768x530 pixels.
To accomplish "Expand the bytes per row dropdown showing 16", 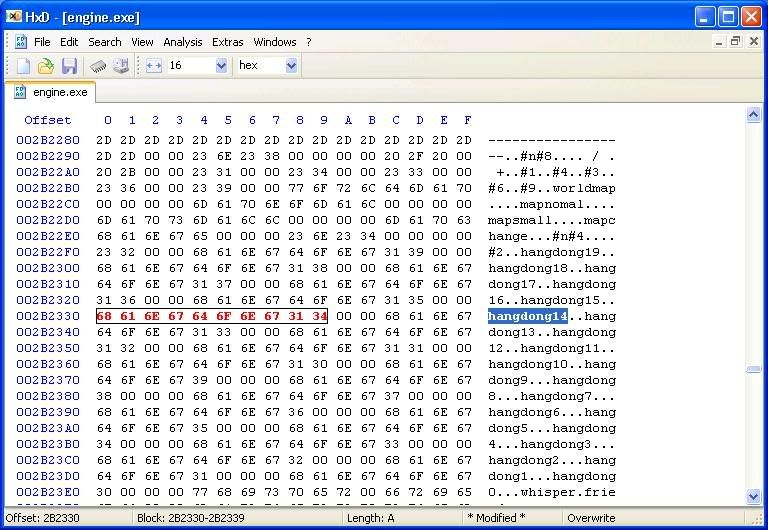I will pos(221,66).
